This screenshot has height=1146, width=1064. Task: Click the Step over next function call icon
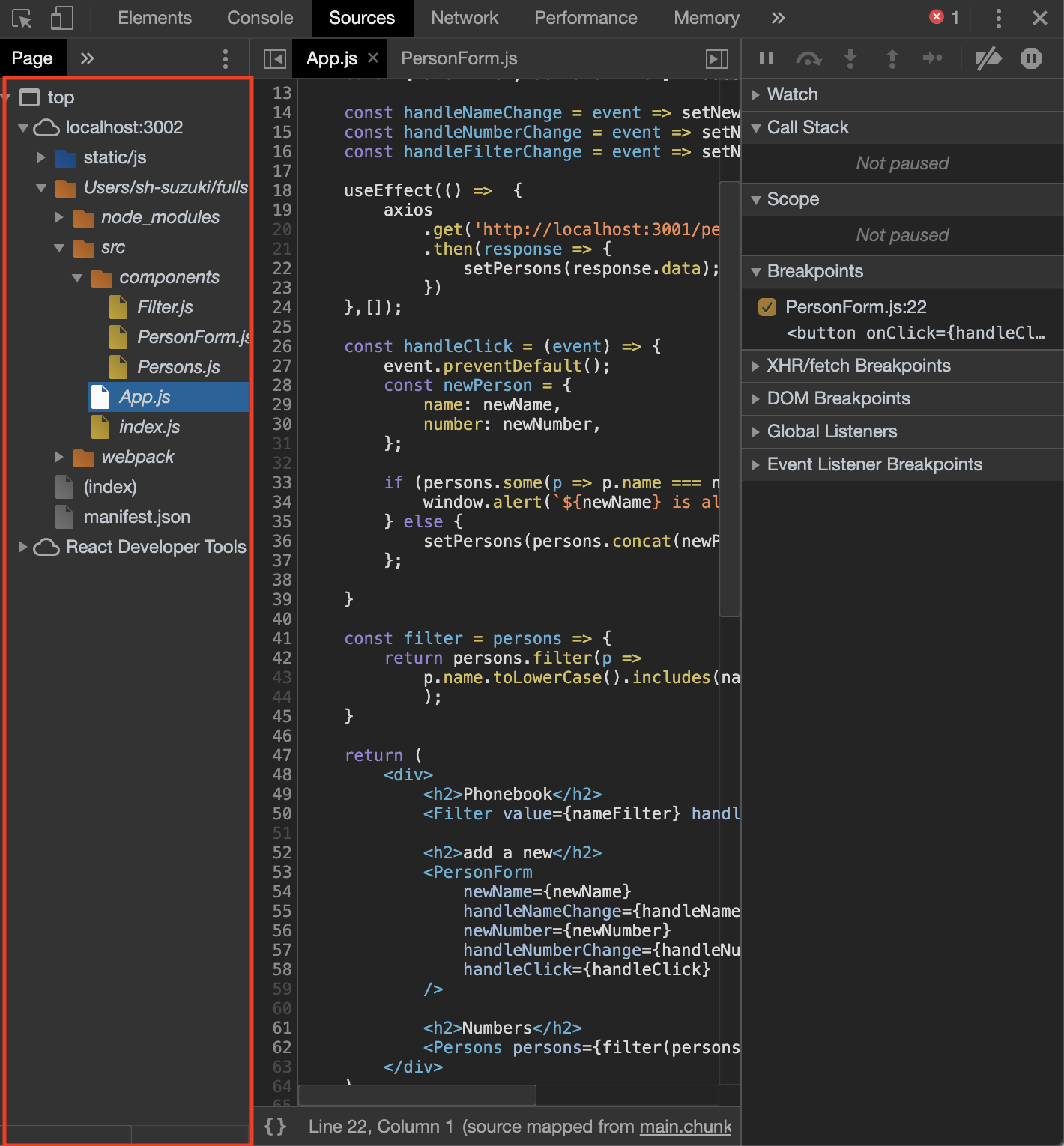click(x=808, y=58)
